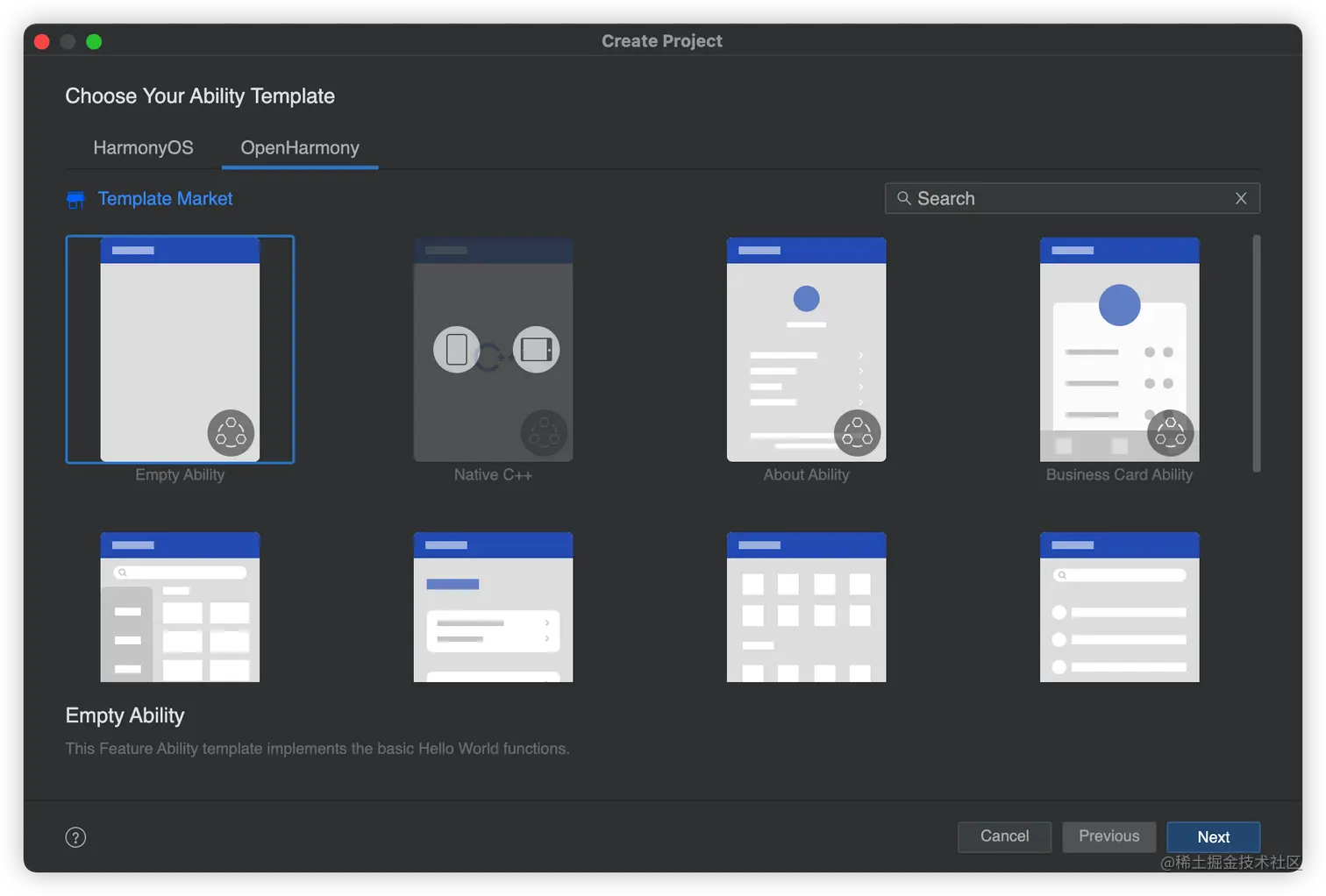
Task: Click the badge icon on Business Card Ability
Action: point(1171,433)
